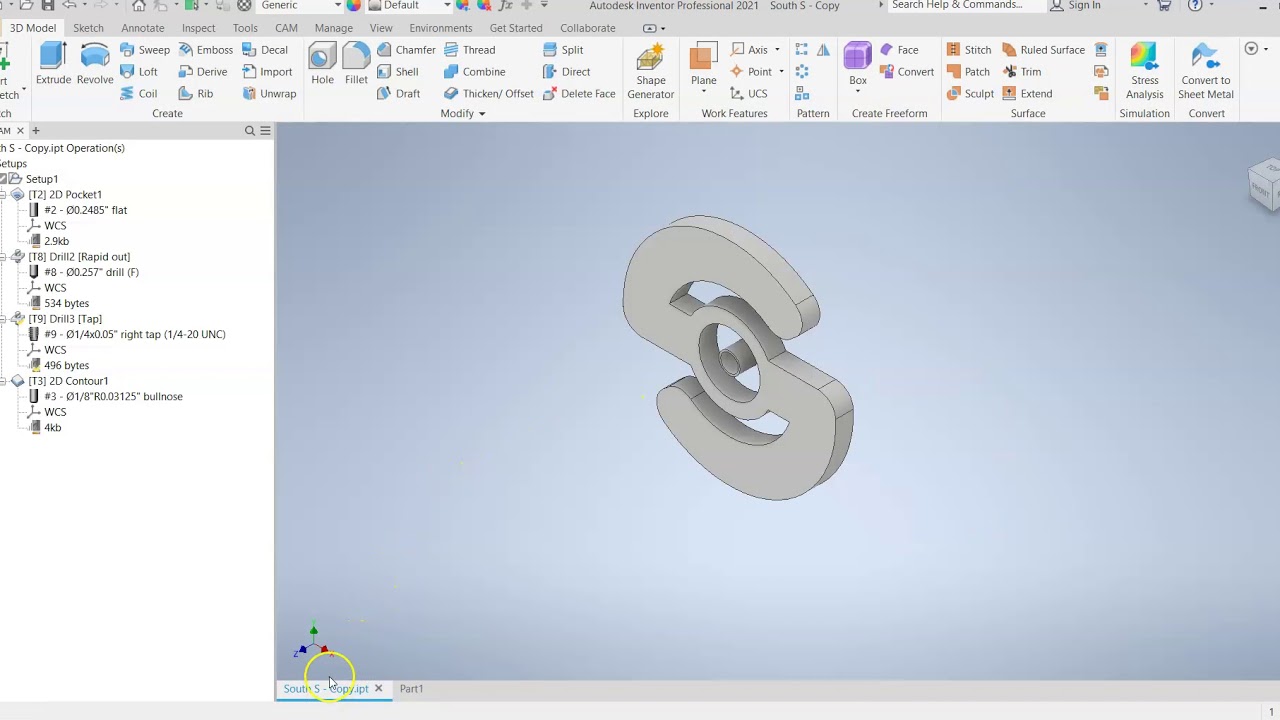This screenshot has width=1280, height=720.
Task: Switch to the Part1 document tab
Action: pos(411,689)
